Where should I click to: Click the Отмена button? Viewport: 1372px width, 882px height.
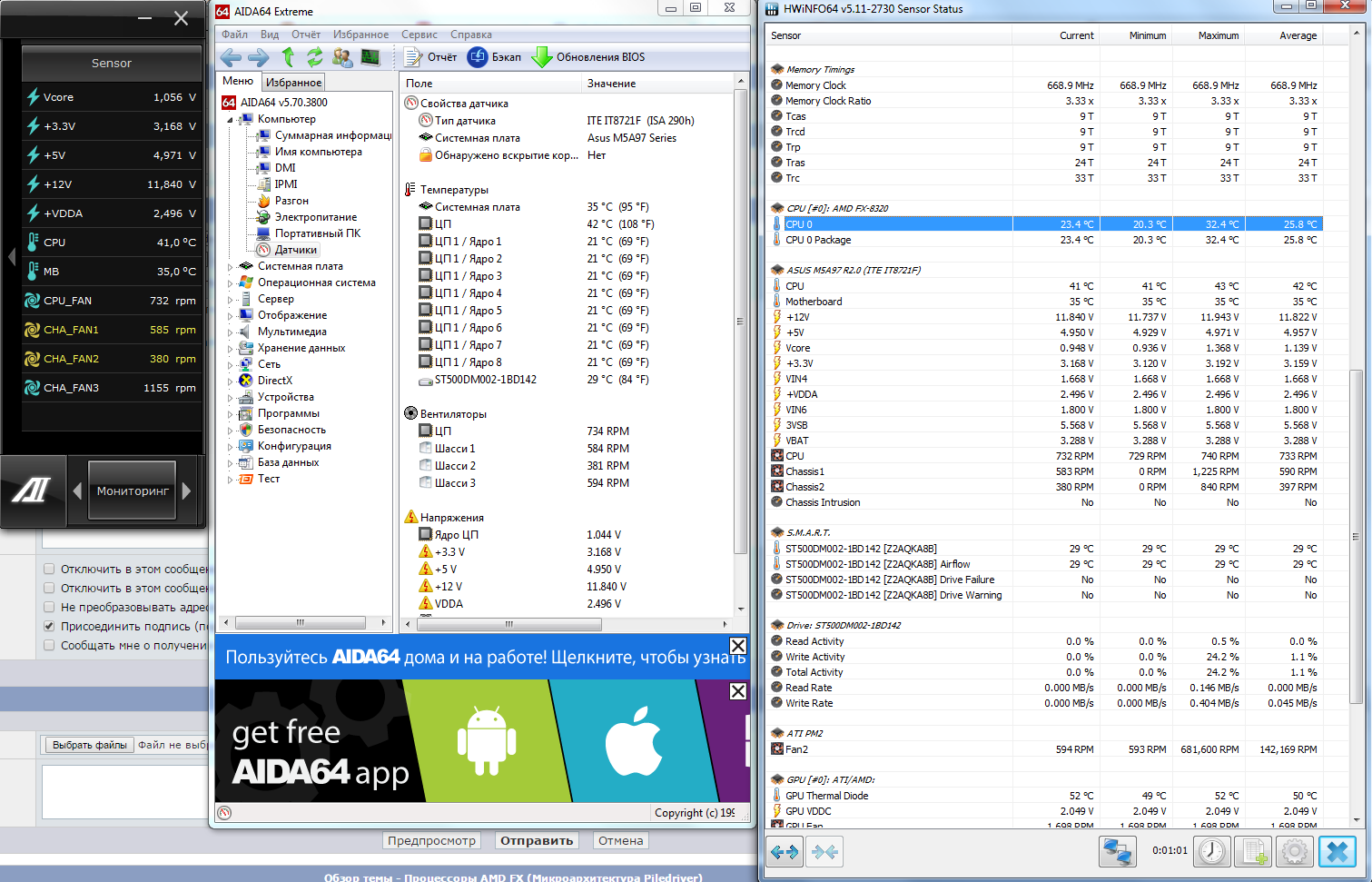click(621, 840)
